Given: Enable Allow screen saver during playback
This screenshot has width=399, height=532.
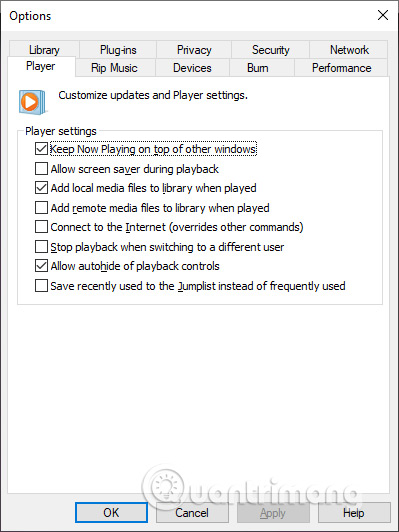Looking at the screenshot, I should (41, 169).
